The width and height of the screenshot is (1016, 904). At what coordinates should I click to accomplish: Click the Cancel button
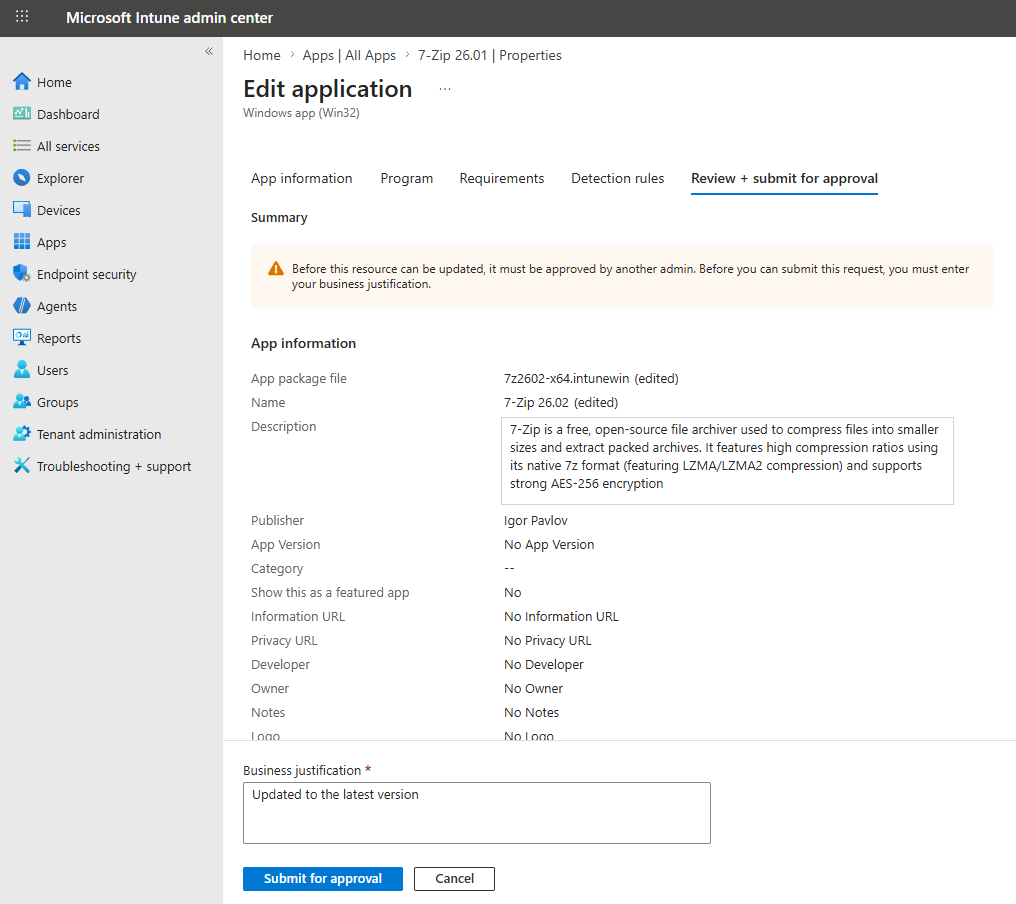(x=454, y=878)
